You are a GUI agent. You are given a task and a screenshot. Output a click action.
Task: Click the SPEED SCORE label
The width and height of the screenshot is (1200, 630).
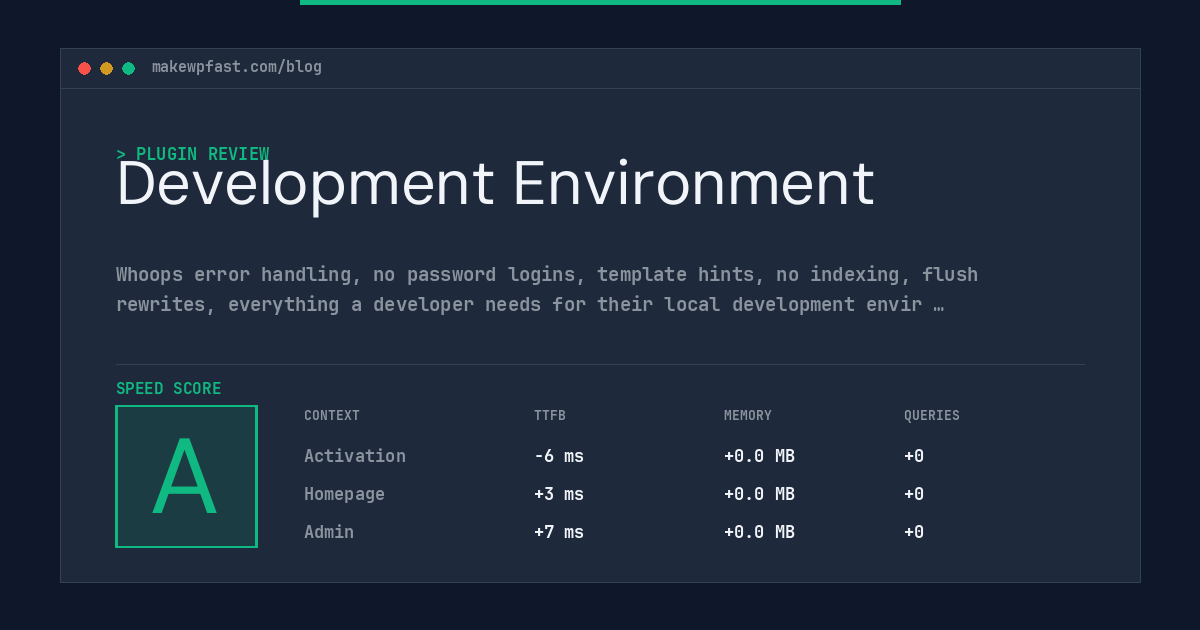pos(169,389)
